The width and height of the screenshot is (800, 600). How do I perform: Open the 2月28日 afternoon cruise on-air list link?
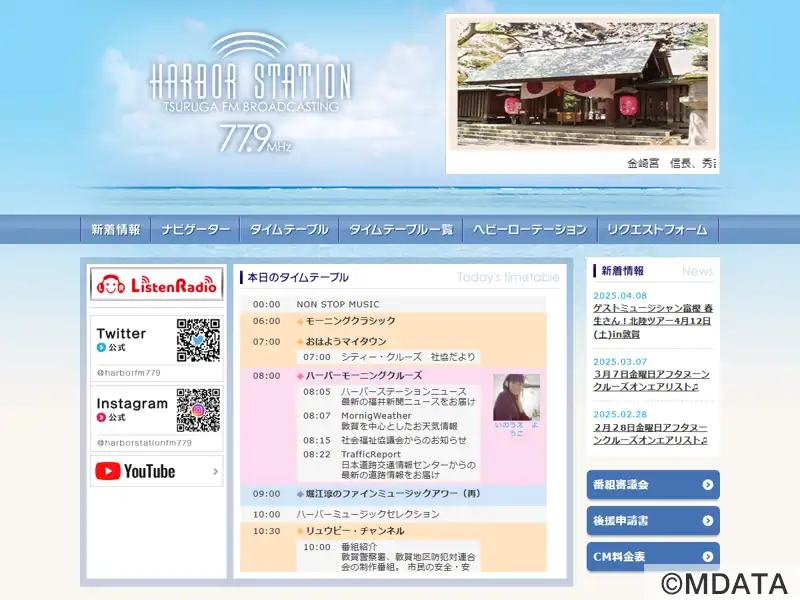point(651,434)
